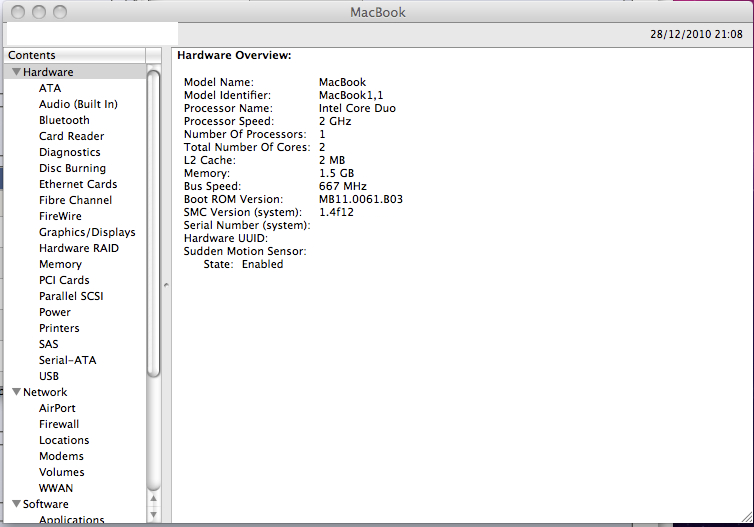Image resolution: width=754 pixels, height=527 pixels.
Task: Collapse the Network disclosure triangle
Action: click(16, 392)
